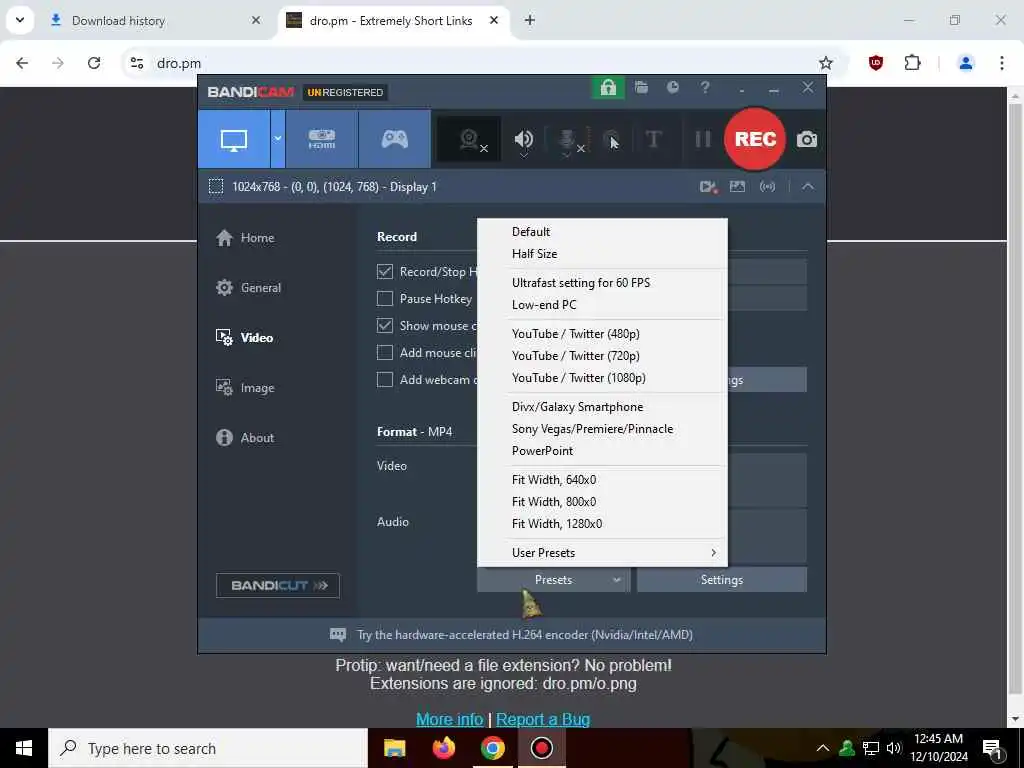
Task: Click the audio-only recording icon
Action: pos(767,187)
